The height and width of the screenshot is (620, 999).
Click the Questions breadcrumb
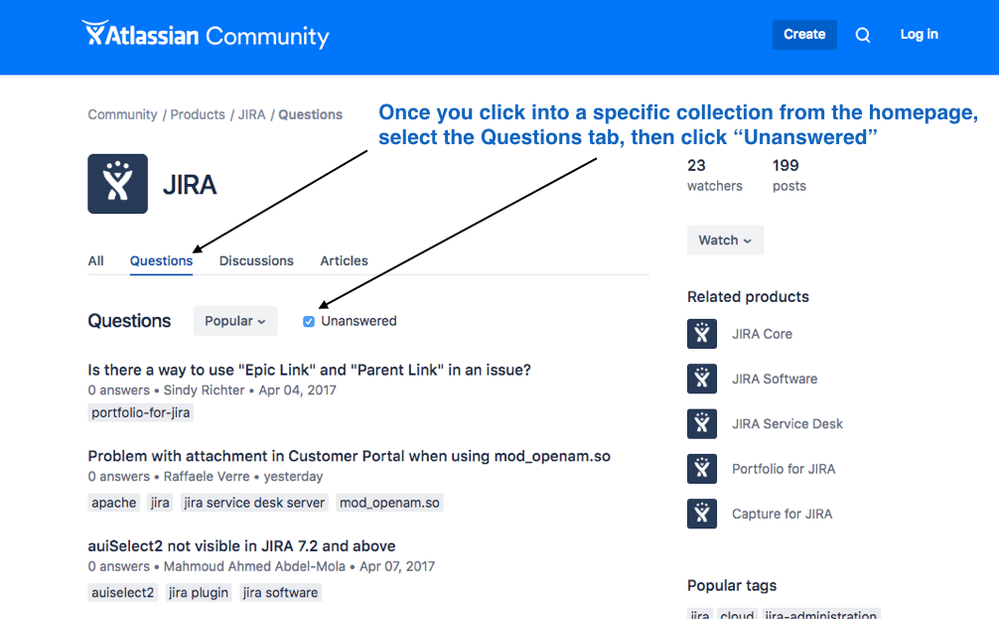310,115
